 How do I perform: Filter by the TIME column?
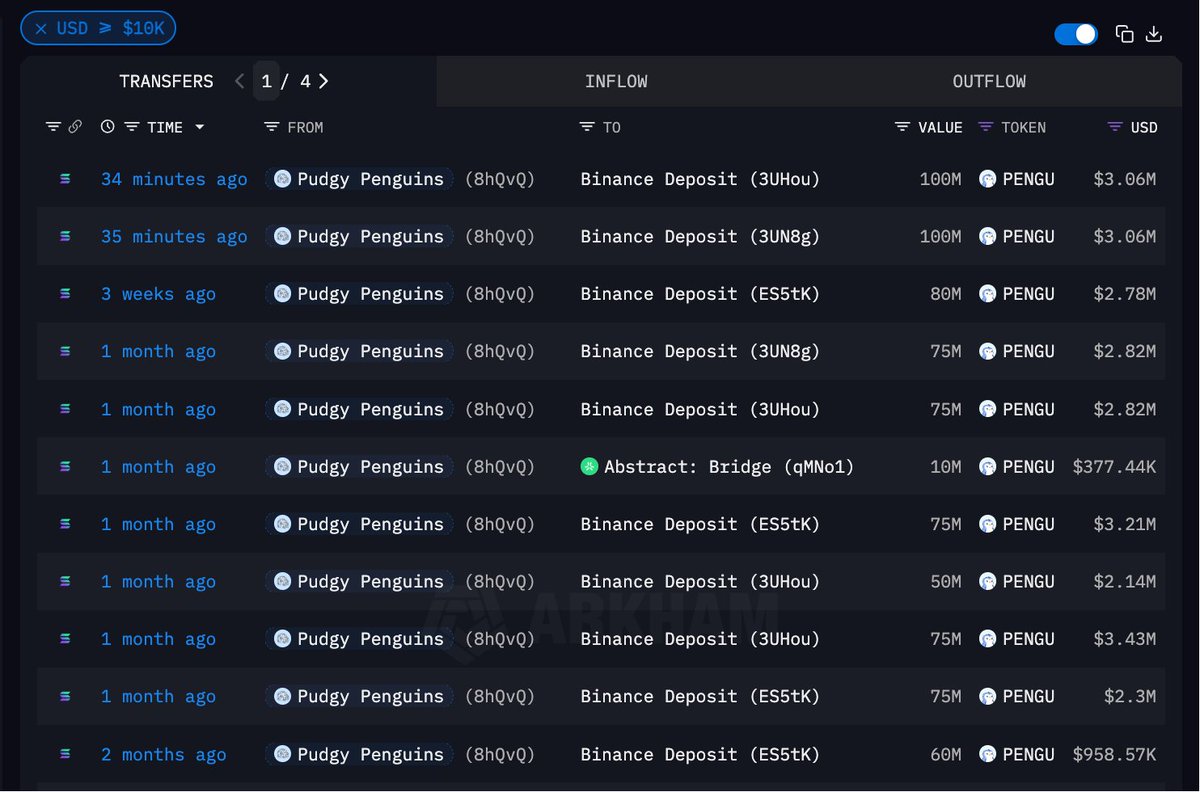[131, 127]
